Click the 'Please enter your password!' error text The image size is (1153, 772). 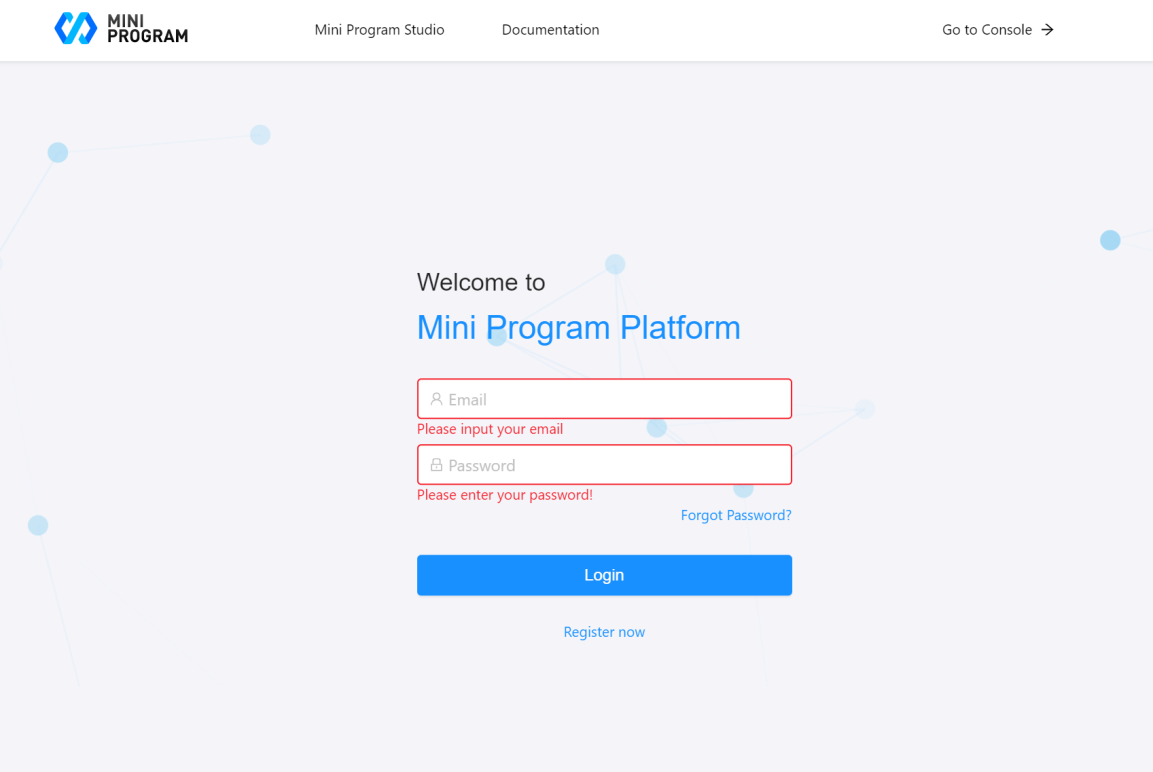pos(504,495)
